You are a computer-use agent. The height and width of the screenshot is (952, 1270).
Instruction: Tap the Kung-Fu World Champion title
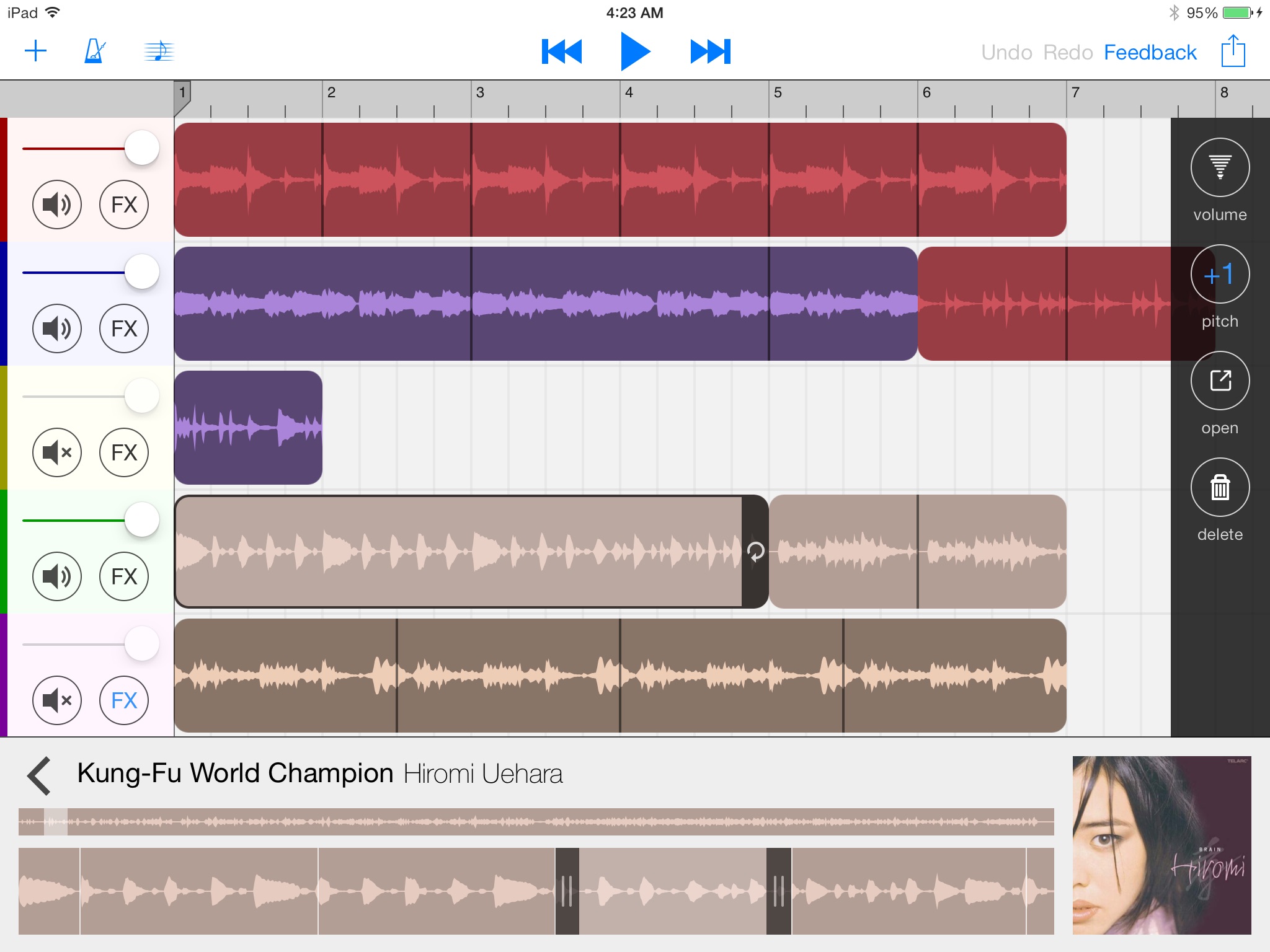pyautogui.click(x=235, y=773)
